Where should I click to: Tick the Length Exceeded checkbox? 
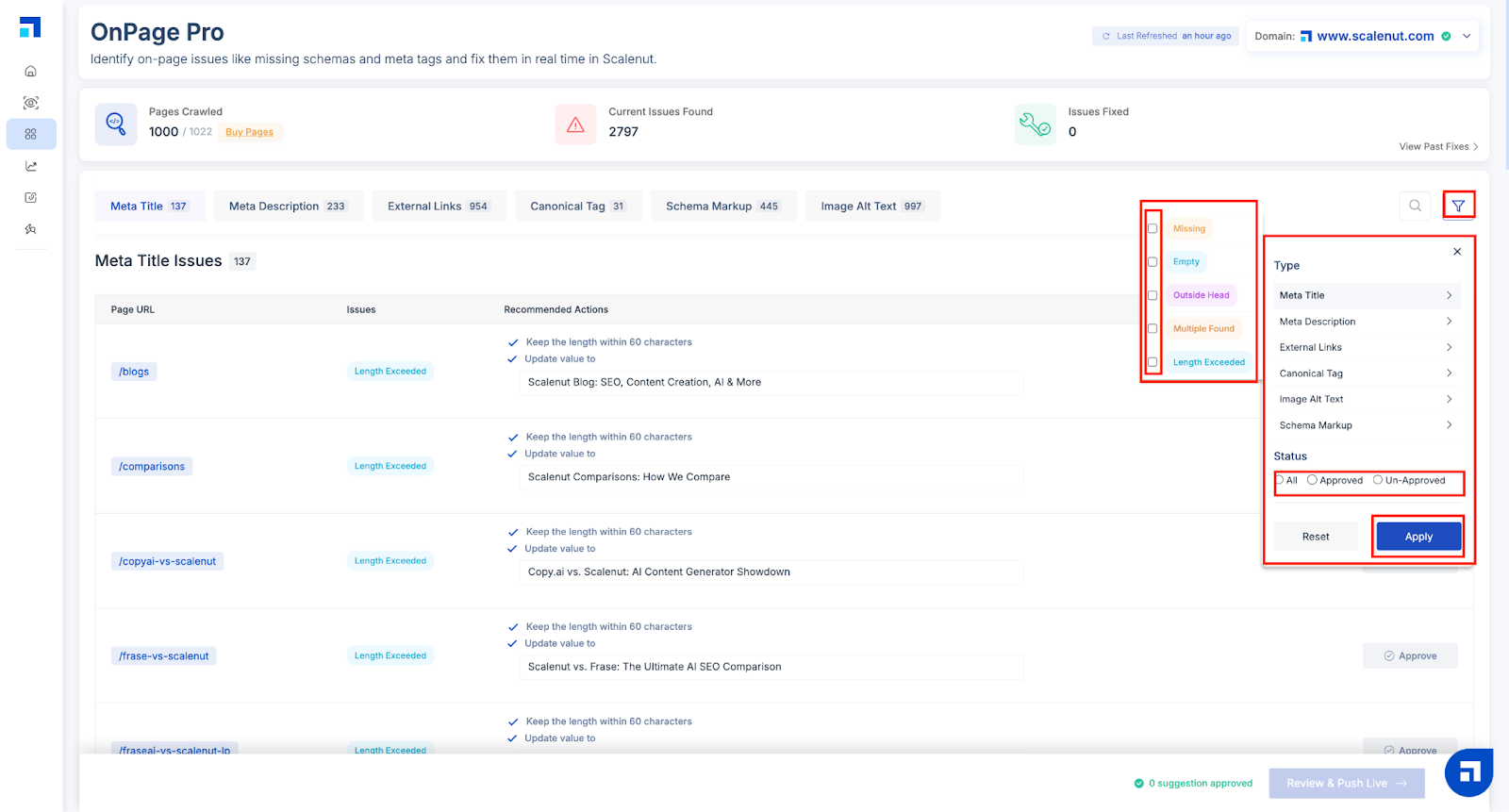[x=1152, y=362]
